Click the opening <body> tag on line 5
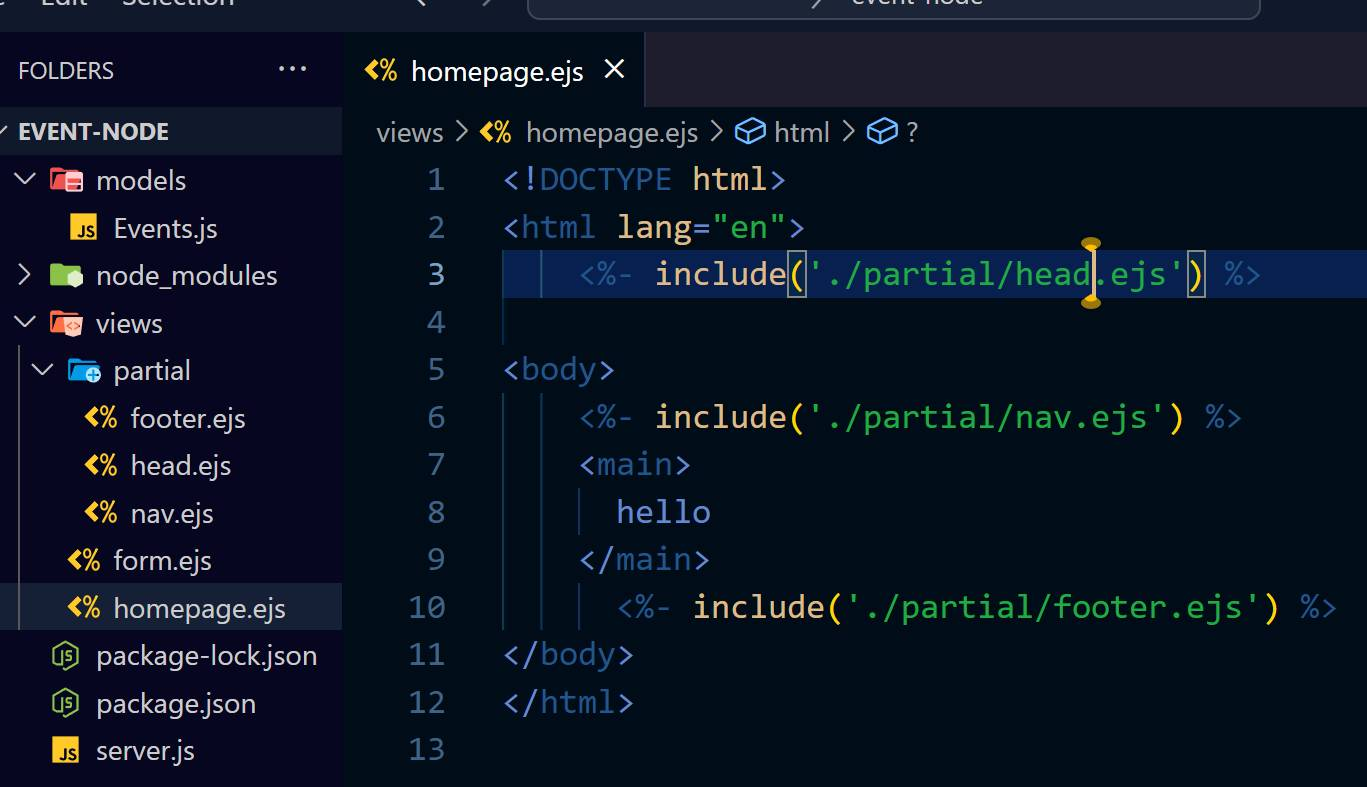This screenshot has width=1367, height=787. [559, 370]
